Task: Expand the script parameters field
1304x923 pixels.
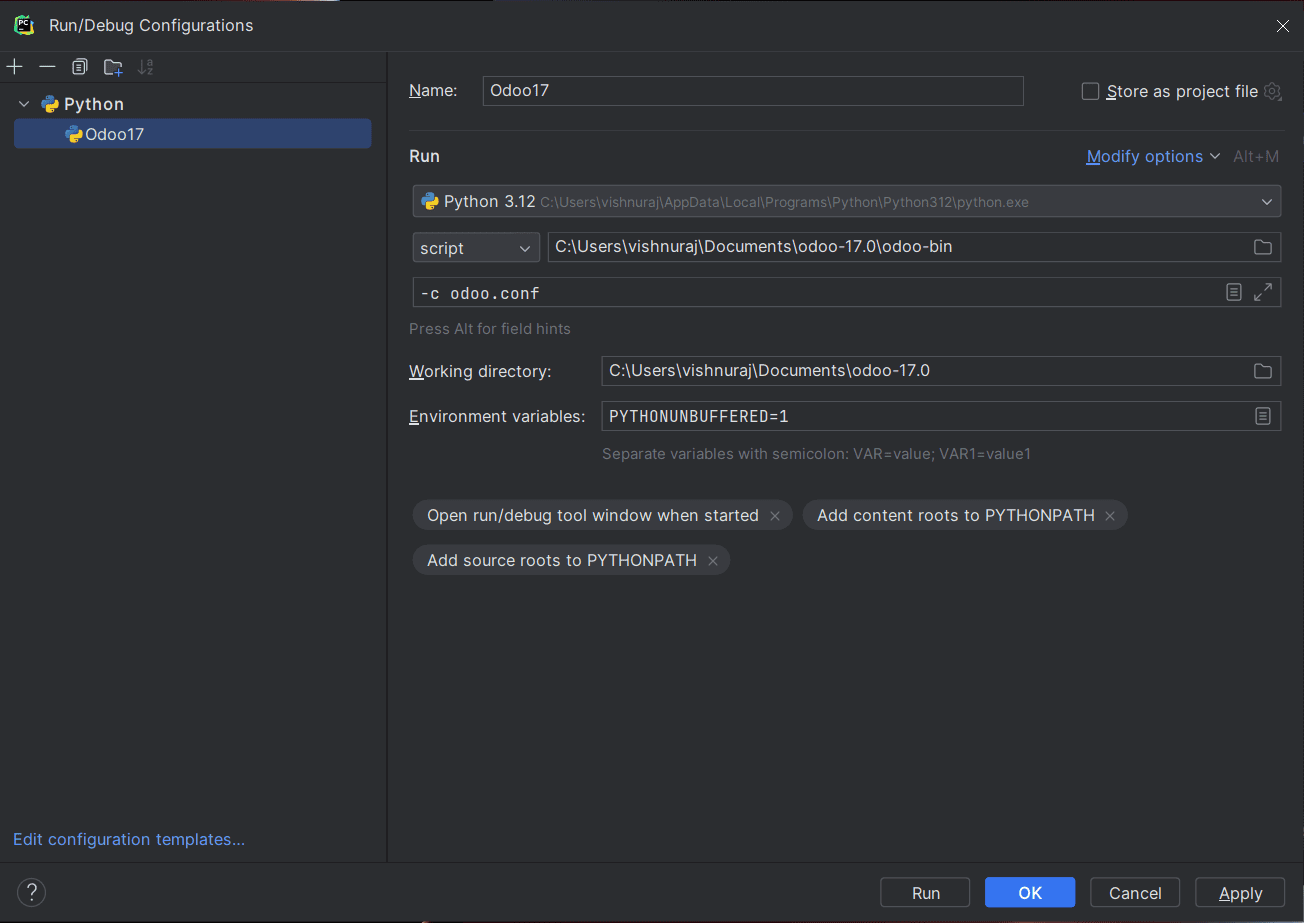Action: coord(1263,292)
